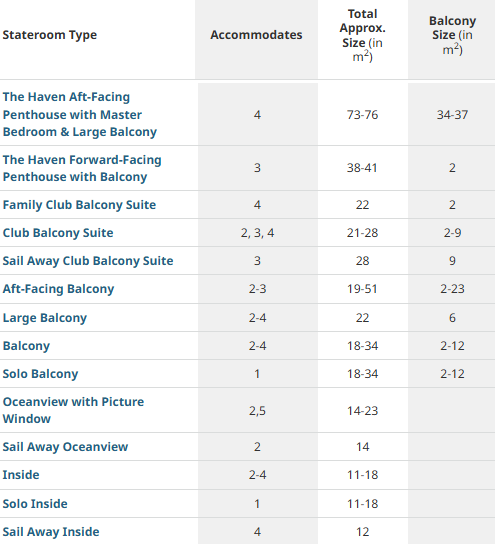Select the Sail Away Oceanview link

[x=65, y=447]
